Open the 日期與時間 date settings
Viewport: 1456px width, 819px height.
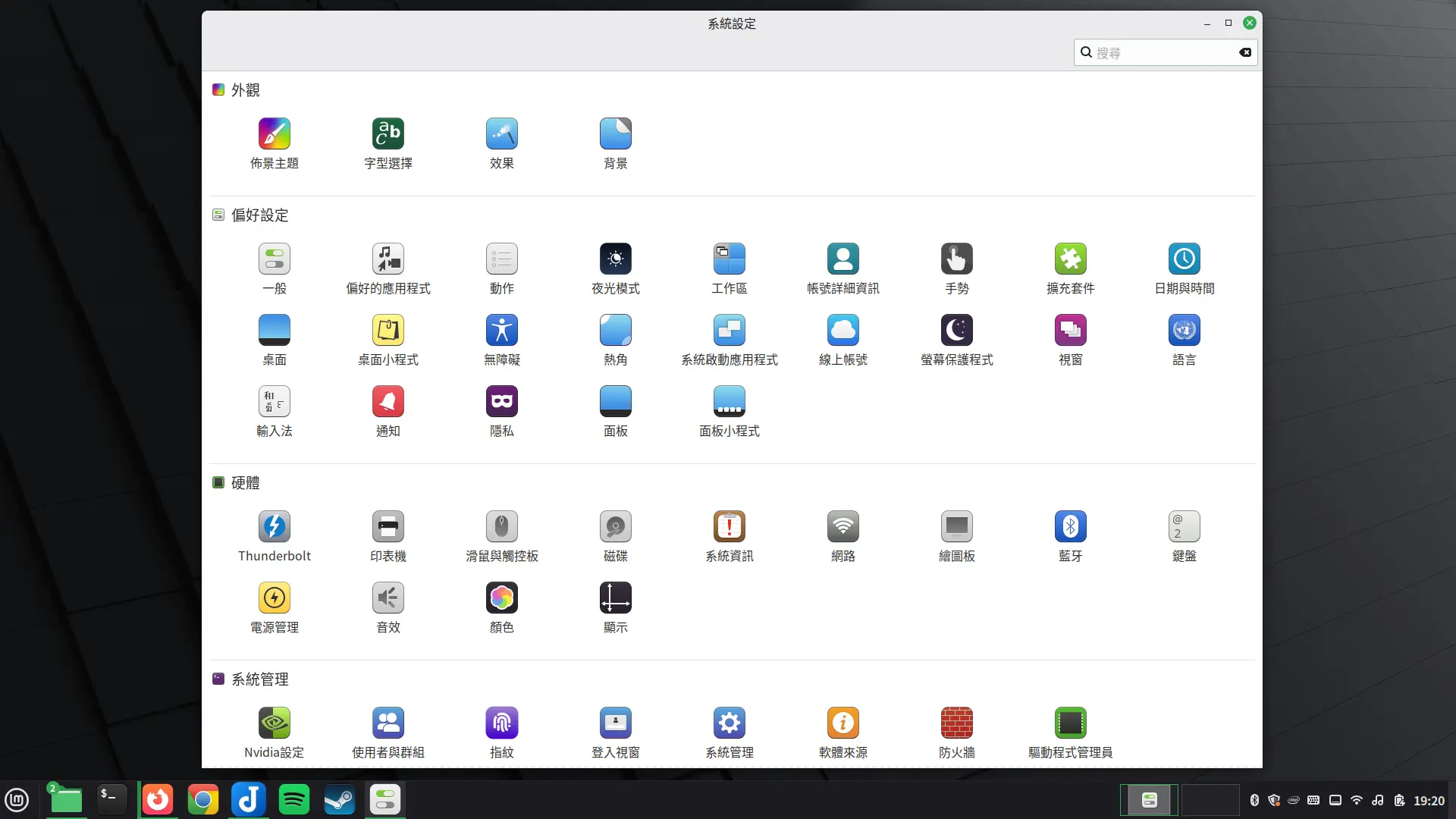(x=1185, y=267)
